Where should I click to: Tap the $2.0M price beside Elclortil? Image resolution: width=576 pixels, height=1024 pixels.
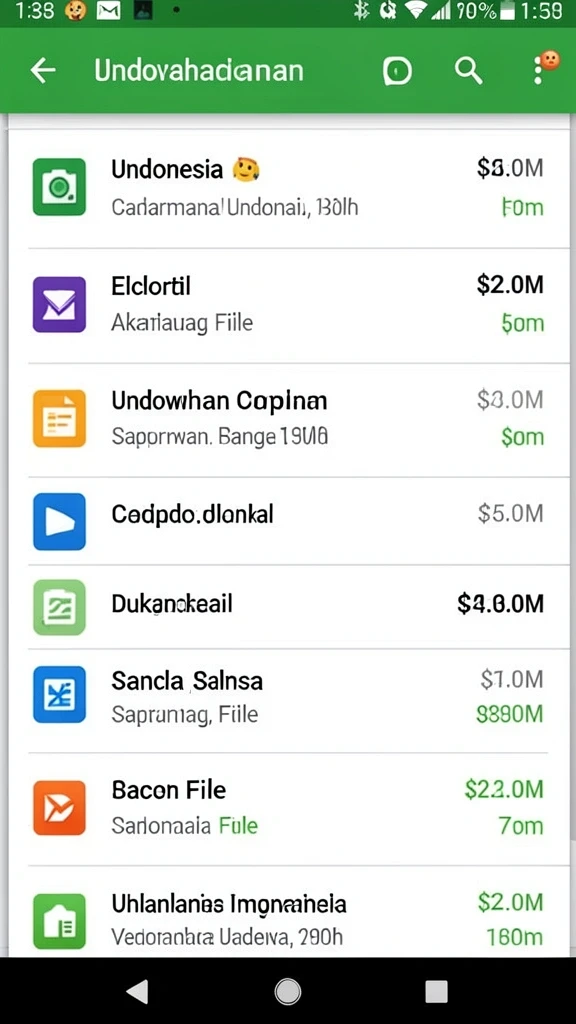(x=509, y=285)
